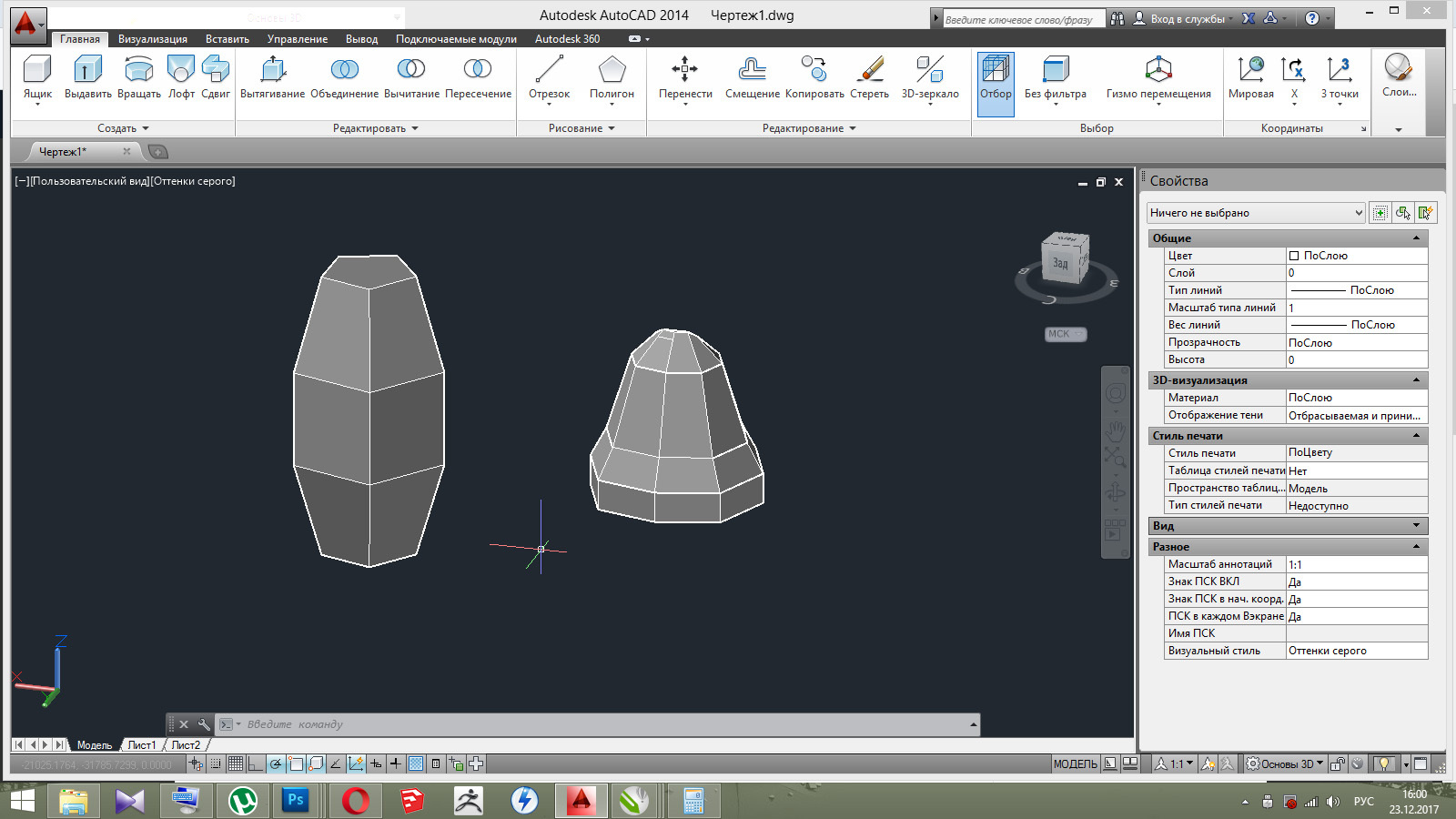Open the Гизмо перемещения gizmo tool
This screenshot has height=819, width=1456.
click(x=1158, y=77)
